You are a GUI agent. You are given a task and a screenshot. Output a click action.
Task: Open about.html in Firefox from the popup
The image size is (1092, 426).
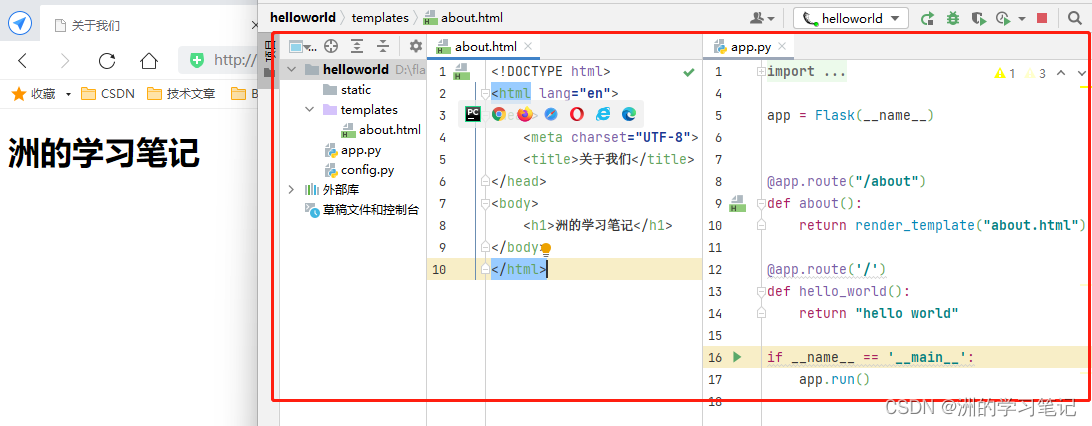(x=524, y=114)
